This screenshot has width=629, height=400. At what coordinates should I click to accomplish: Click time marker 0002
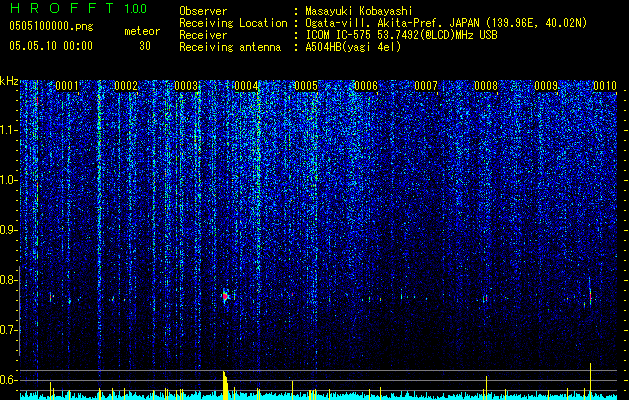(x=126, y=86)
